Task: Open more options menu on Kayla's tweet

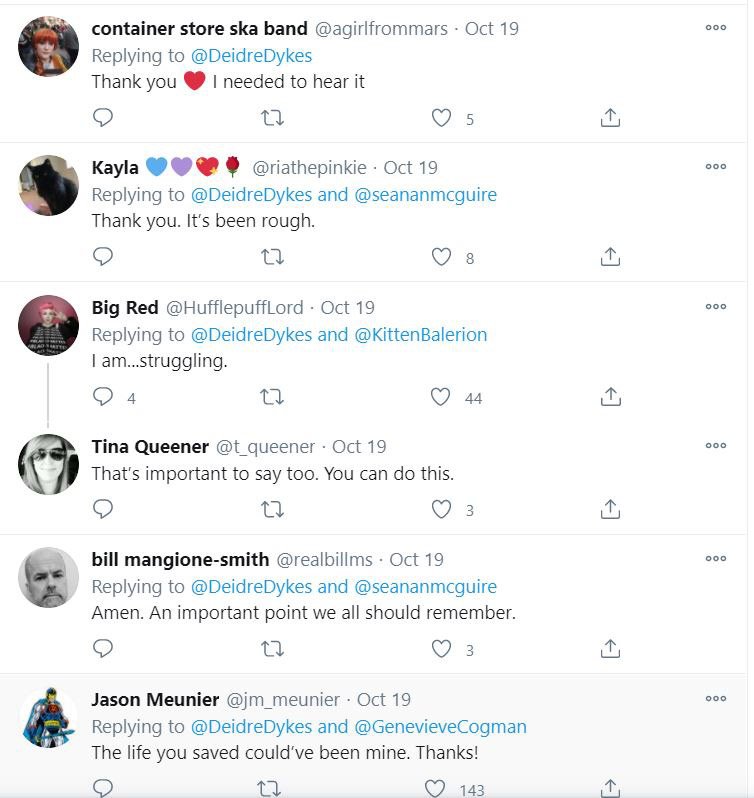Action: [715, 167]
